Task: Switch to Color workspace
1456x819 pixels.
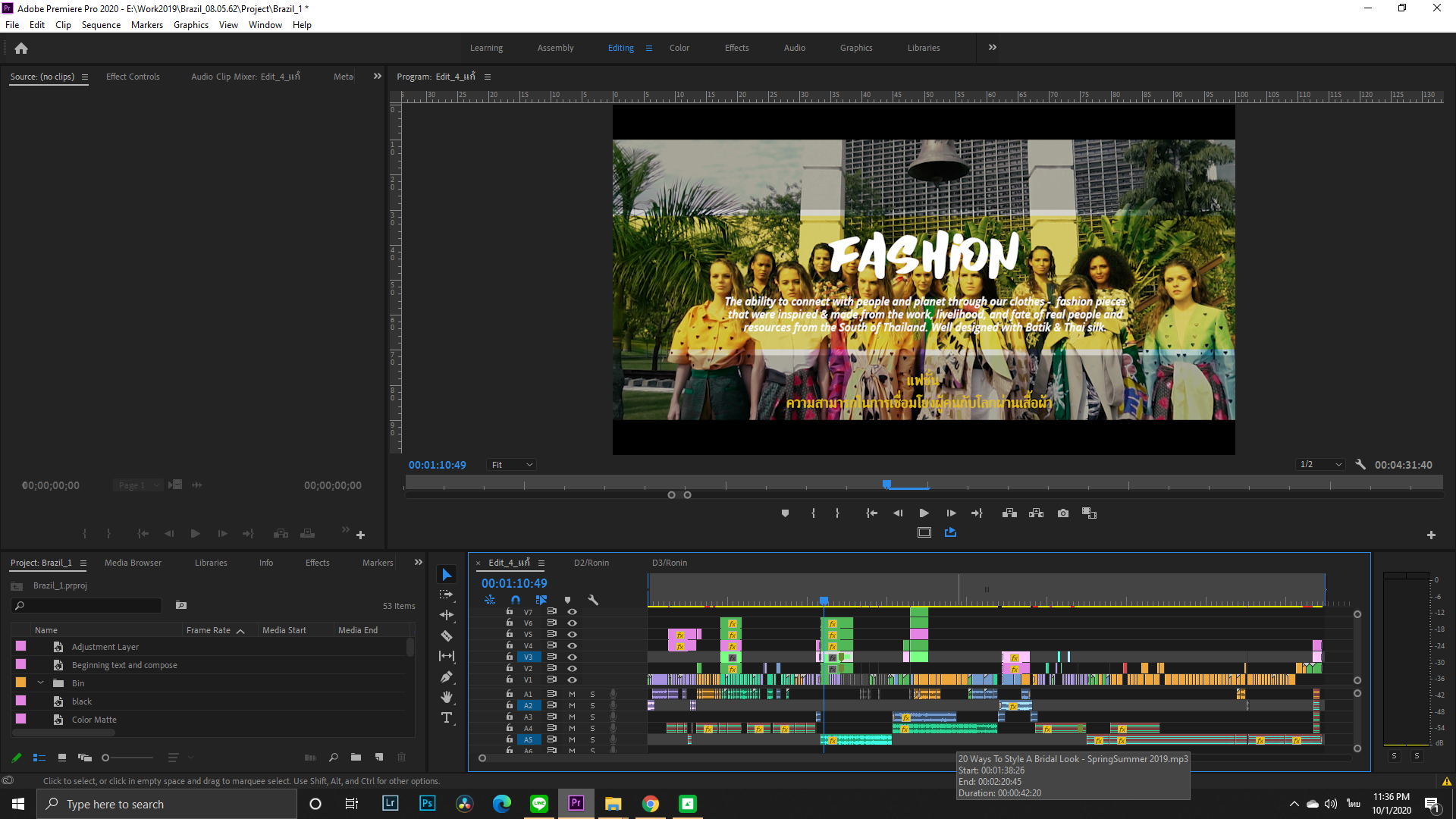Action: tap(679, 48)
